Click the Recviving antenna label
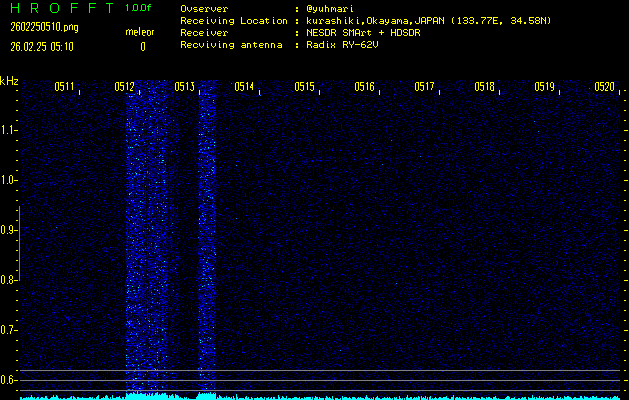The image size is (629, 400). [231, 45]
